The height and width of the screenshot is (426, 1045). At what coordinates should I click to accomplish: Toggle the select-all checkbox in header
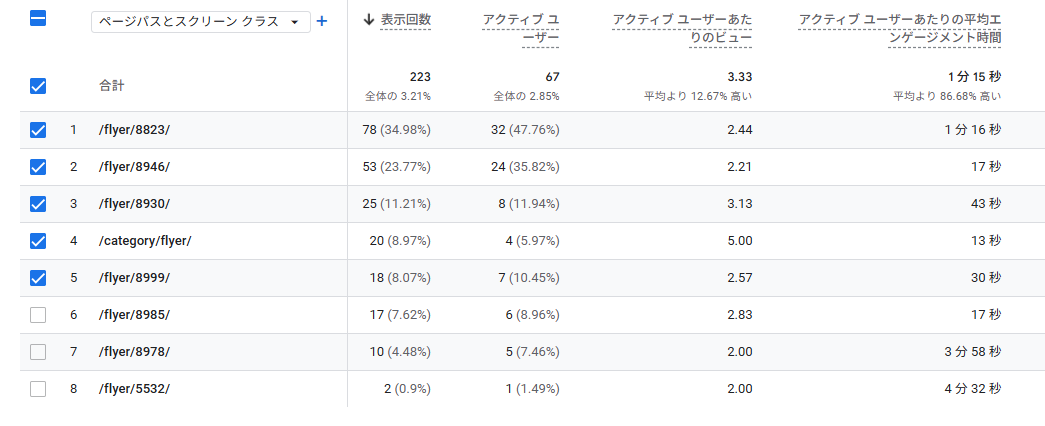click(38, 19)
